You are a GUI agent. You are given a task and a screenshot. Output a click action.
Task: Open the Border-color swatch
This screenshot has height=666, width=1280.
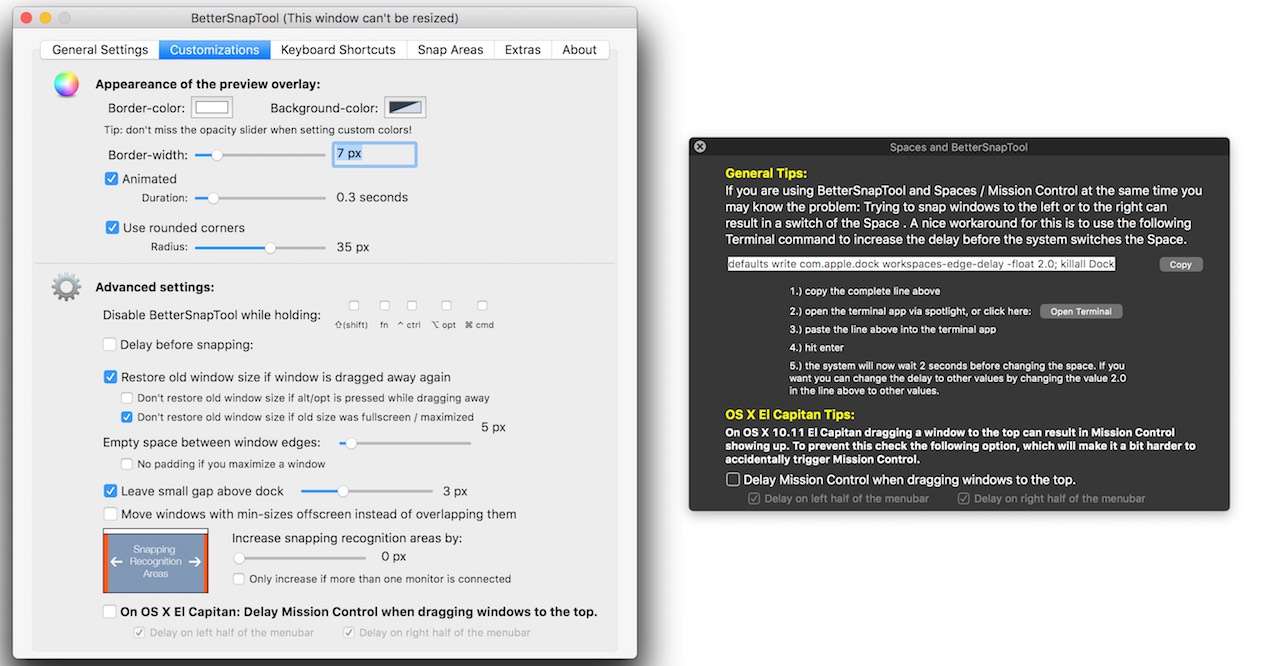(212, 108)
